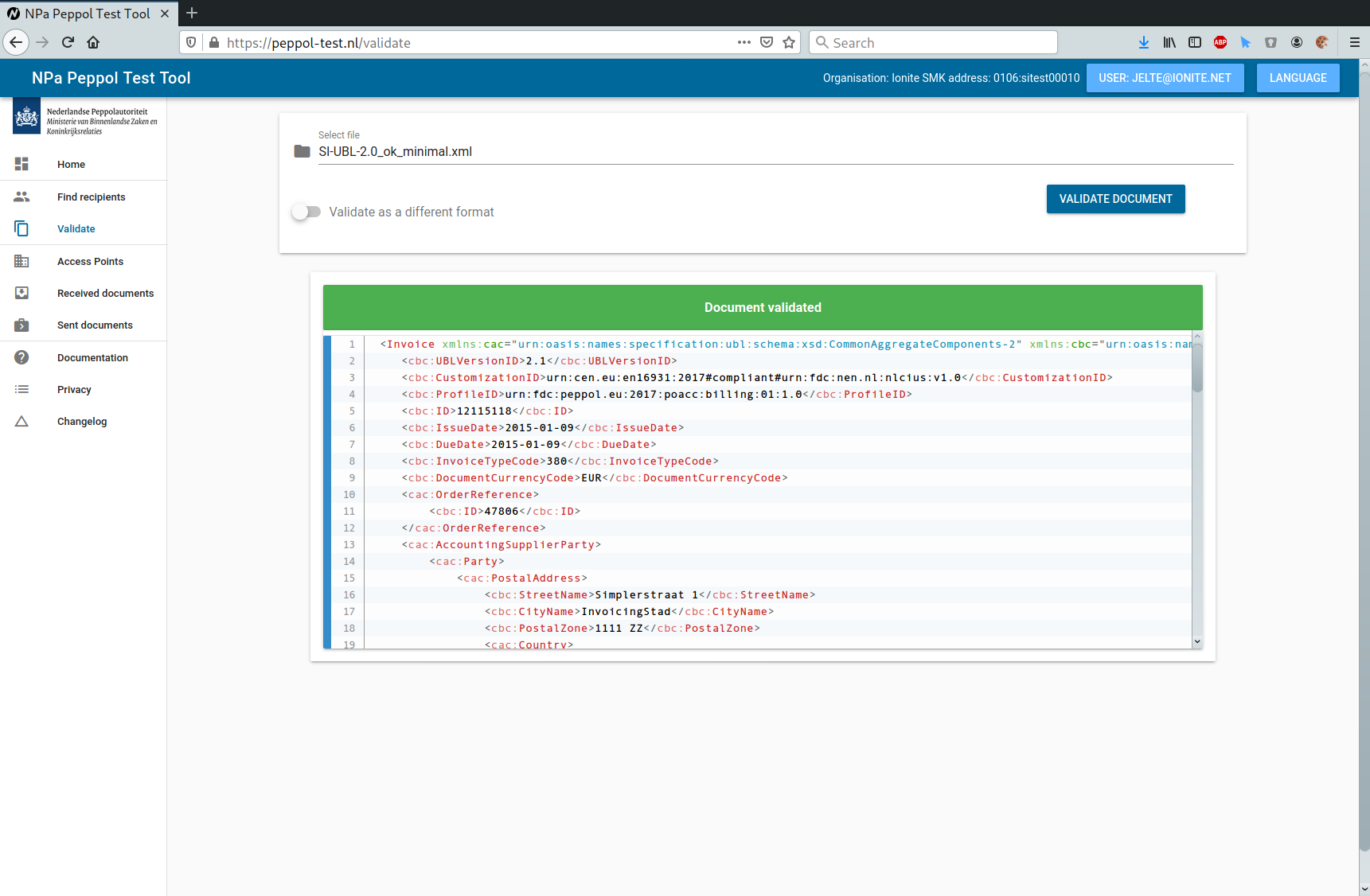The height and width of the screenshot is (896, 1370).
Task: Click the Validate documents icon
Action: 21,228
